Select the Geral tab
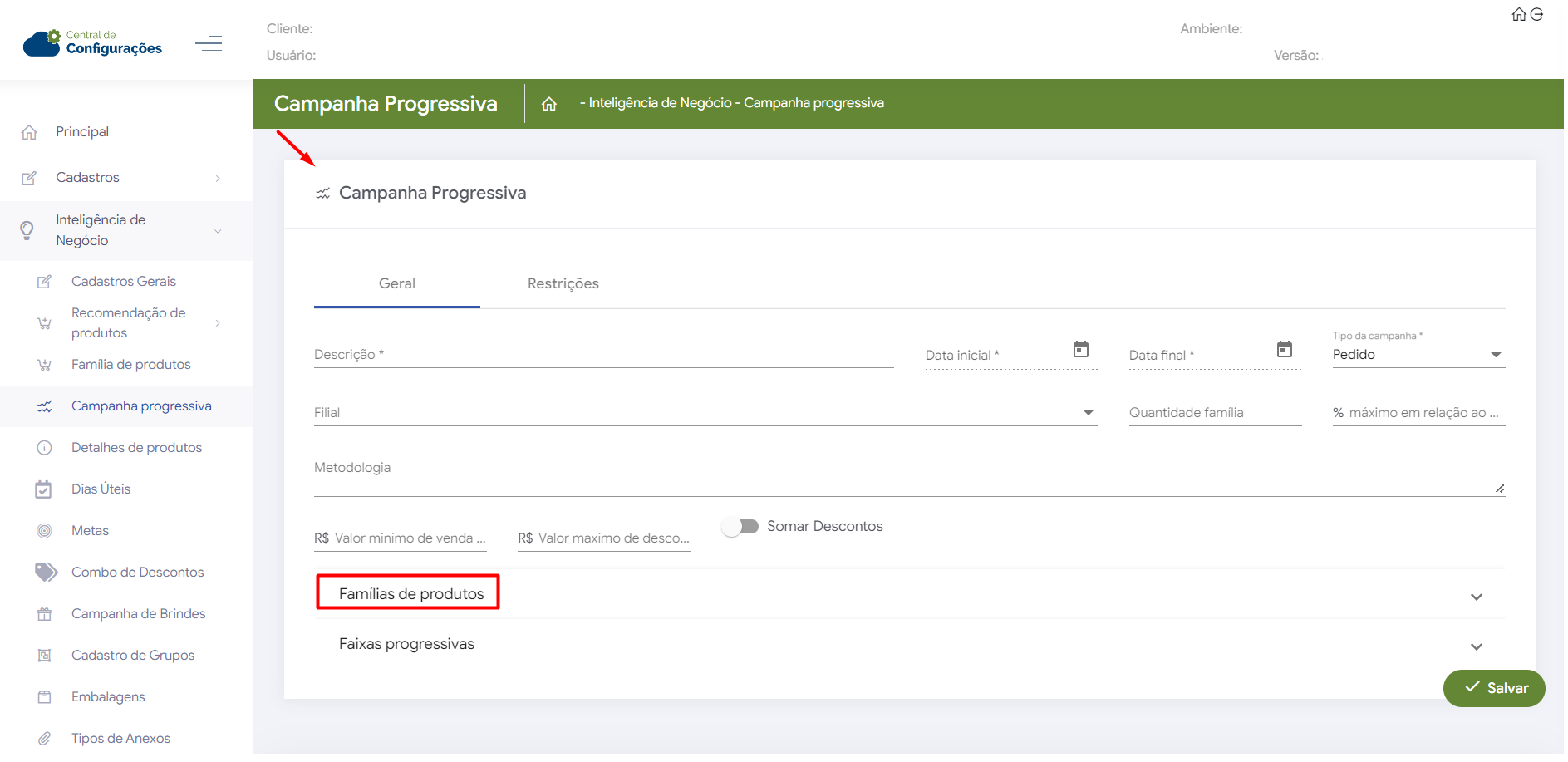Screen dimensions: 1568x762 (396, 284)
